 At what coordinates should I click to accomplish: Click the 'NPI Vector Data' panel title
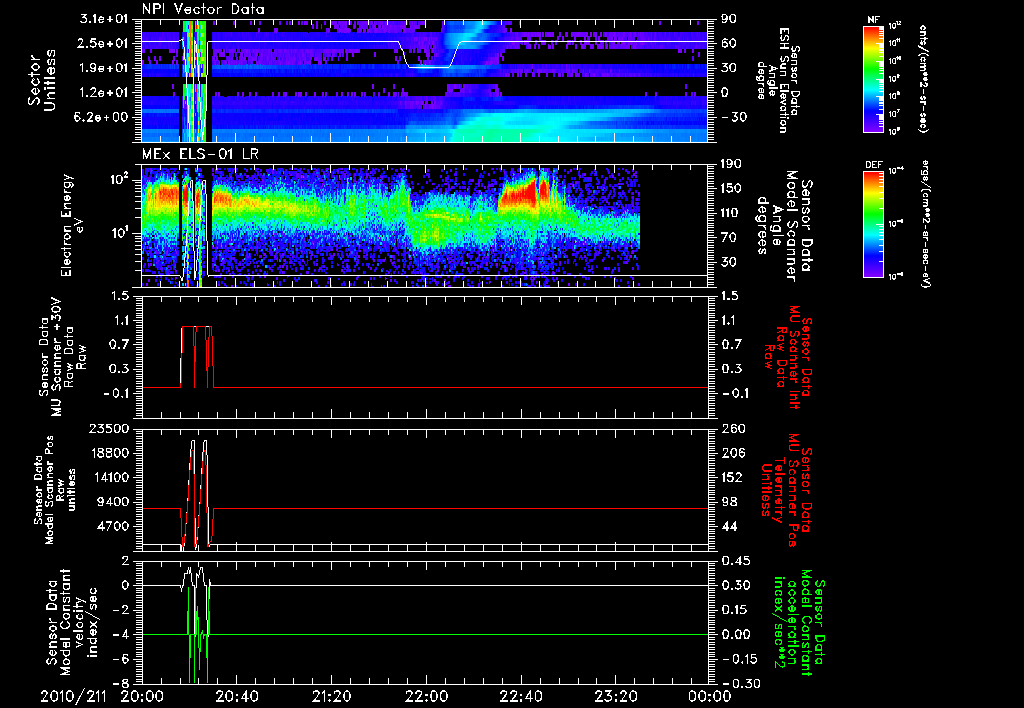point(203,9)
